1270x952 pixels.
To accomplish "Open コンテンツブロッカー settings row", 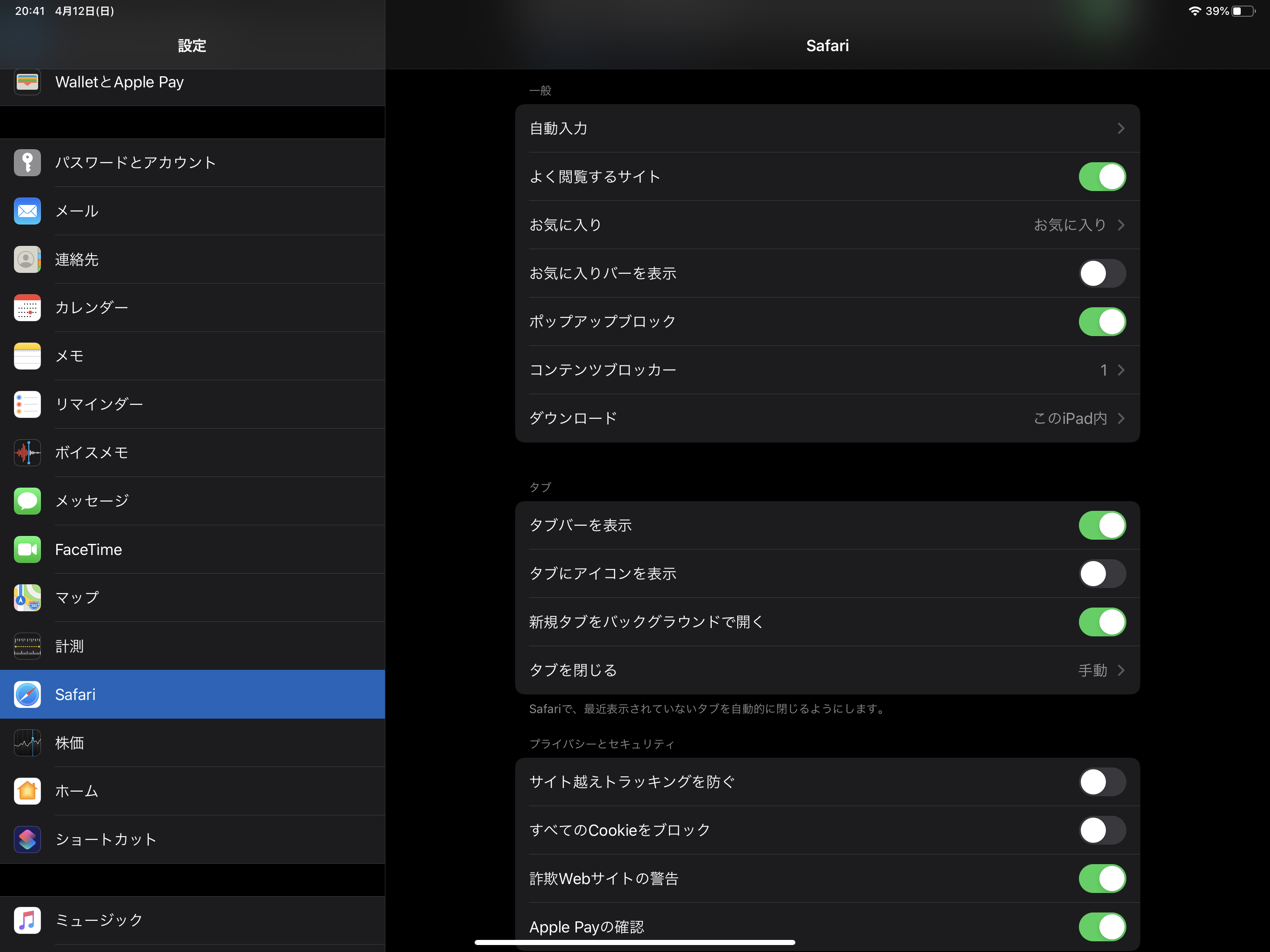I will [x=827, y=370].
